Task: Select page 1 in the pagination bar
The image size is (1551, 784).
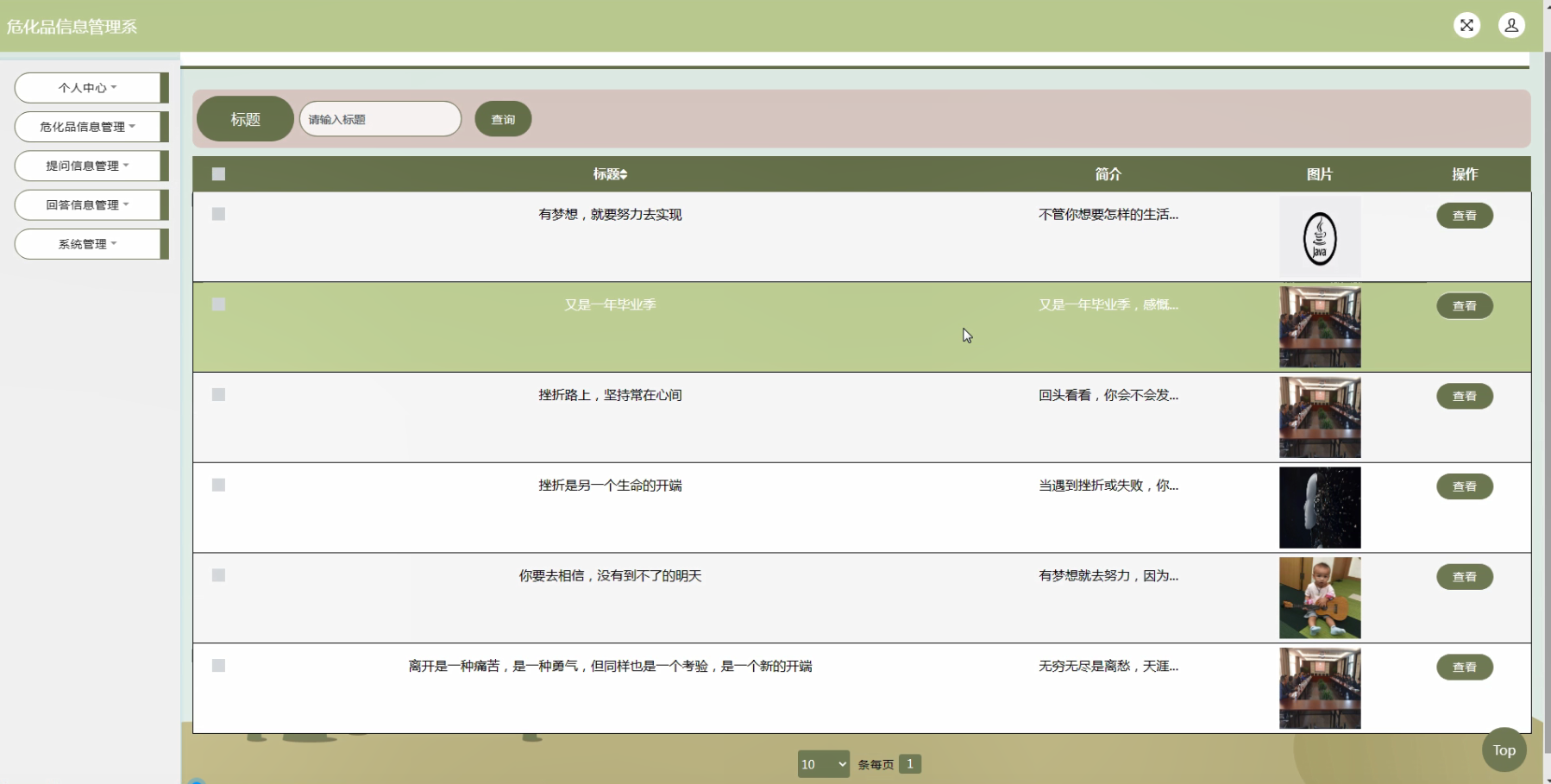Action: [x=912, y=763]
